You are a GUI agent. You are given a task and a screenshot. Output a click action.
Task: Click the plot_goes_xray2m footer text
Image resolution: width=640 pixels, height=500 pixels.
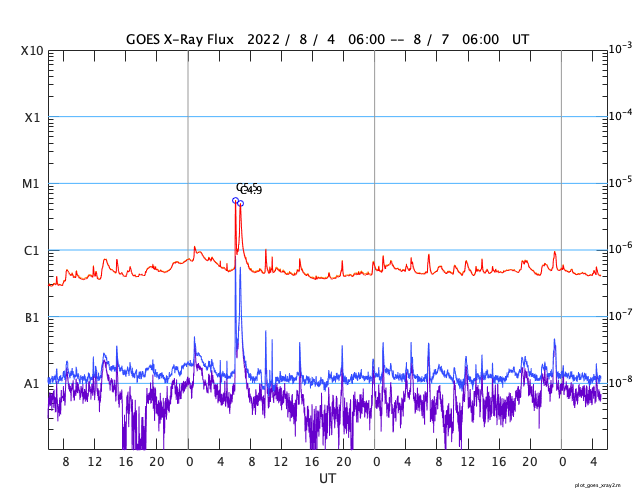click(603, 484)
